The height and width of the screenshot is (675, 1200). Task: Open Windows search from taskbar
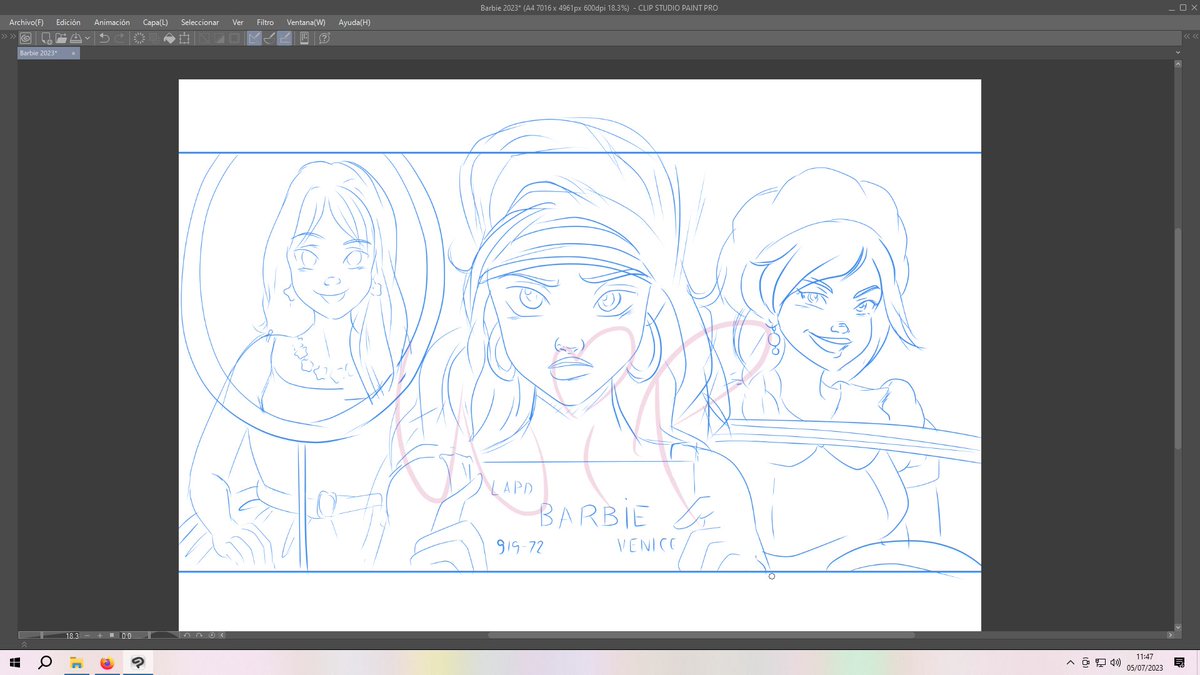tap(44, 662)
